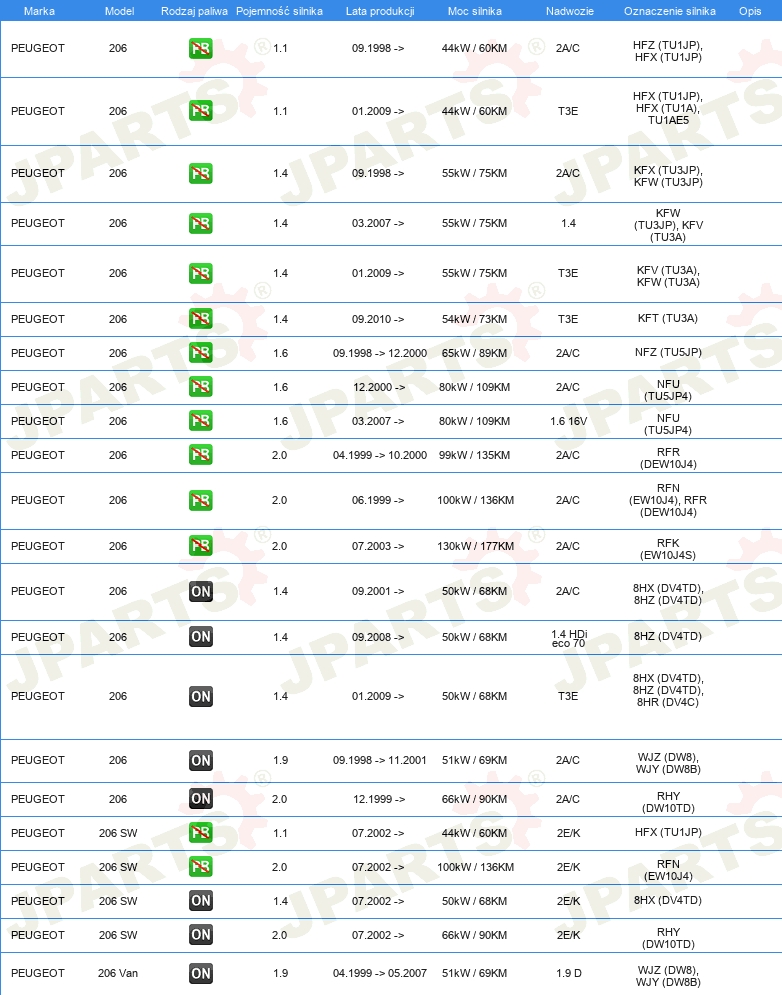
Task: Select the '12.1999 ->' production date cell
Action: coord(379,800)
